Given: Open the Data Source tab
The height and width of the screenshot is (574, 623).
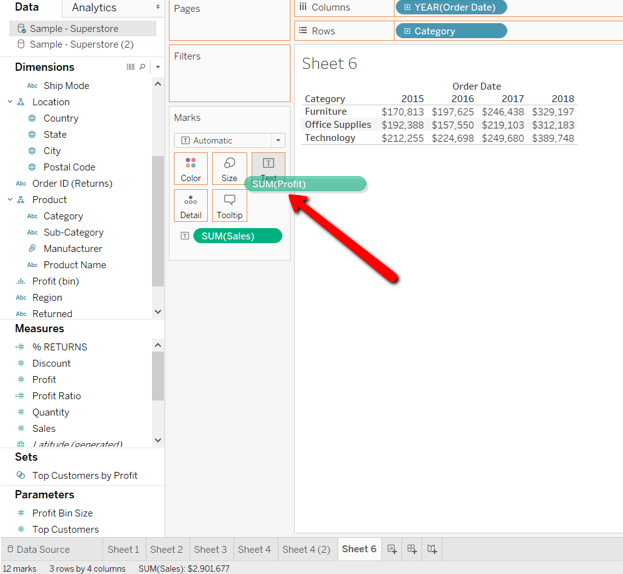Looking at the screenshot, I should (x=39, y=549).
